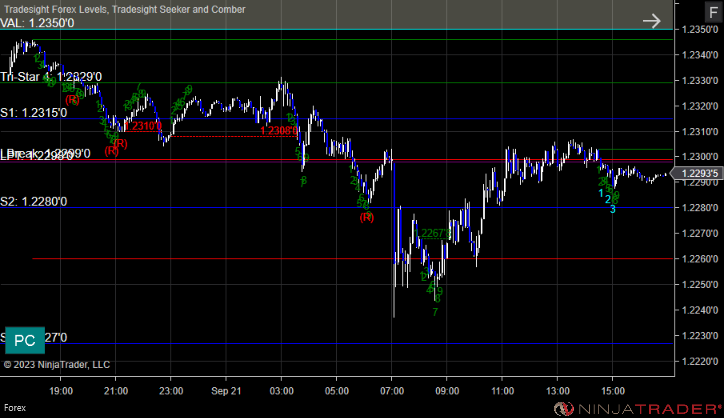The width and height of the screenshot is (724, 418).
Task: Click the Tri-Star 1.2329'0 level label
Action: (x=51, y=77)
